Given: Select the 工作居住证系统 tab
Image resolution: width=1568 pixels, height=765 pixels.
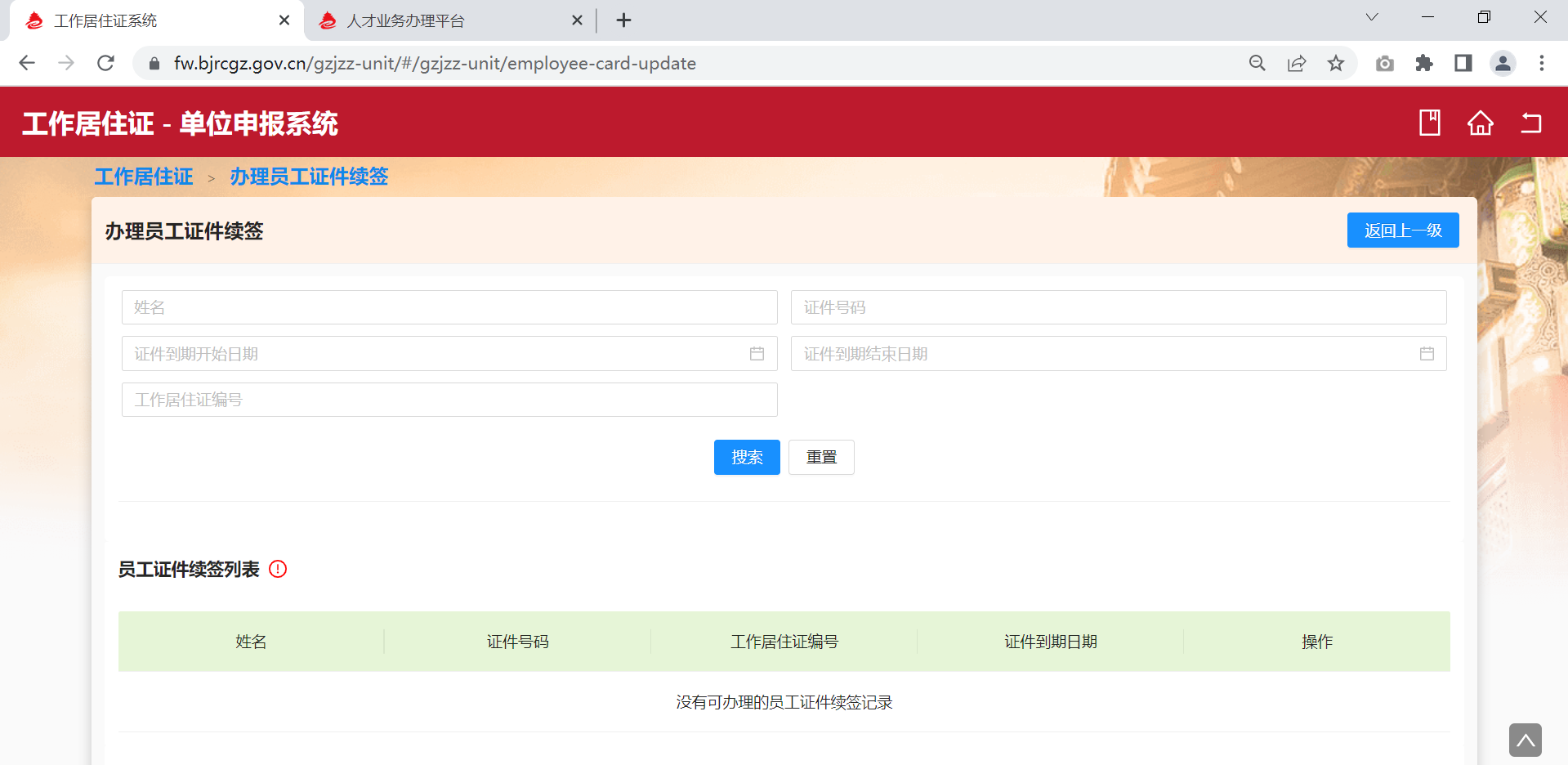Looking at the screenshot, I should point(105,21).
